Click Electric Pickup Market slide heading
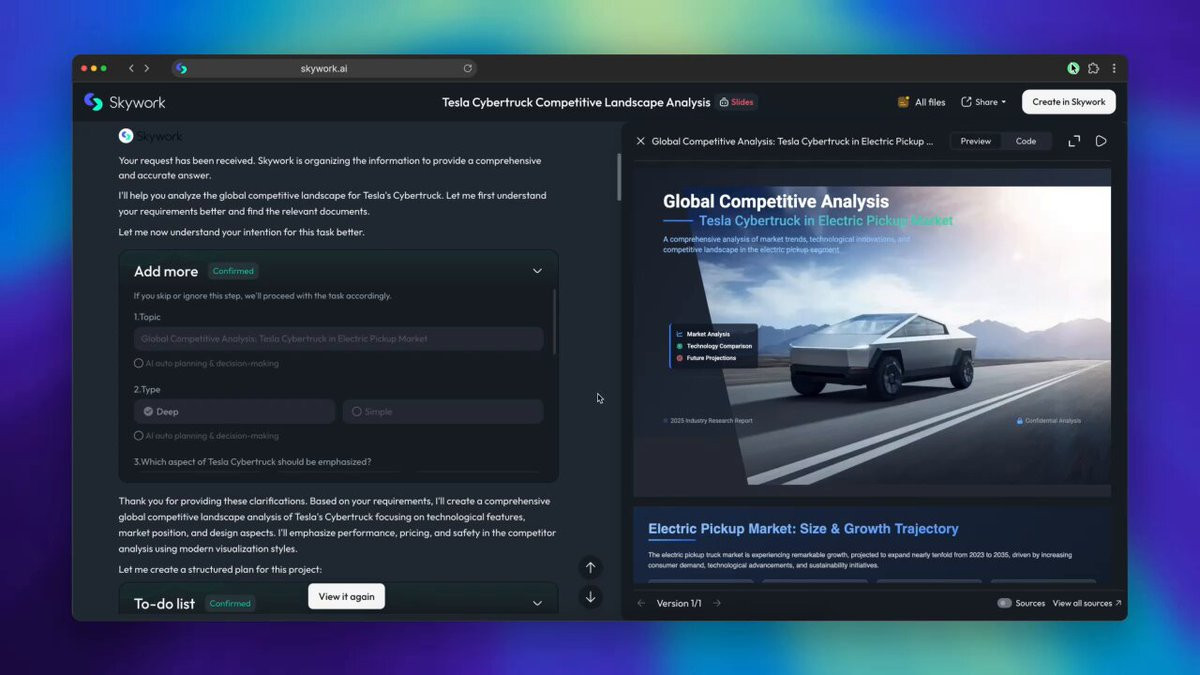Viewport: 1200px width, 675px height. (x=803, y=528)
